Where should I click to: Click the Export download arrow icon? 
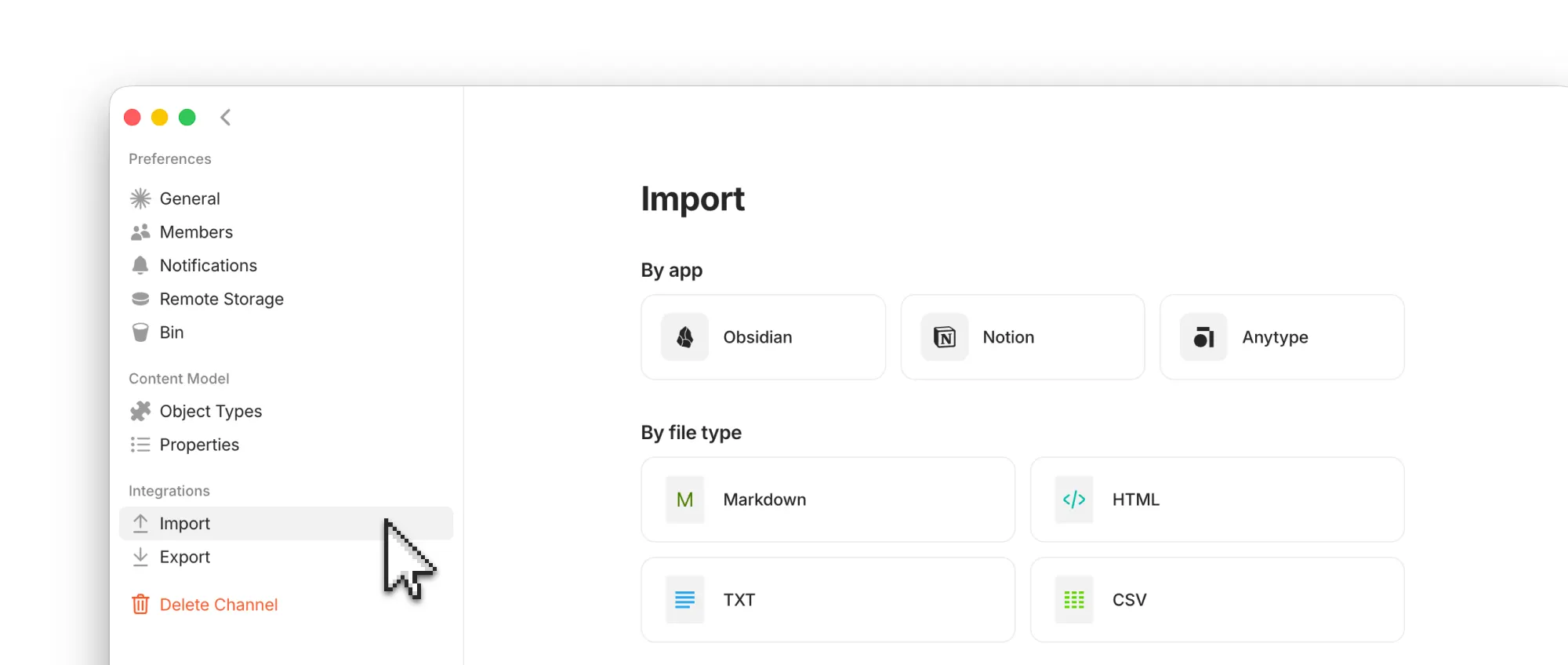140,557
